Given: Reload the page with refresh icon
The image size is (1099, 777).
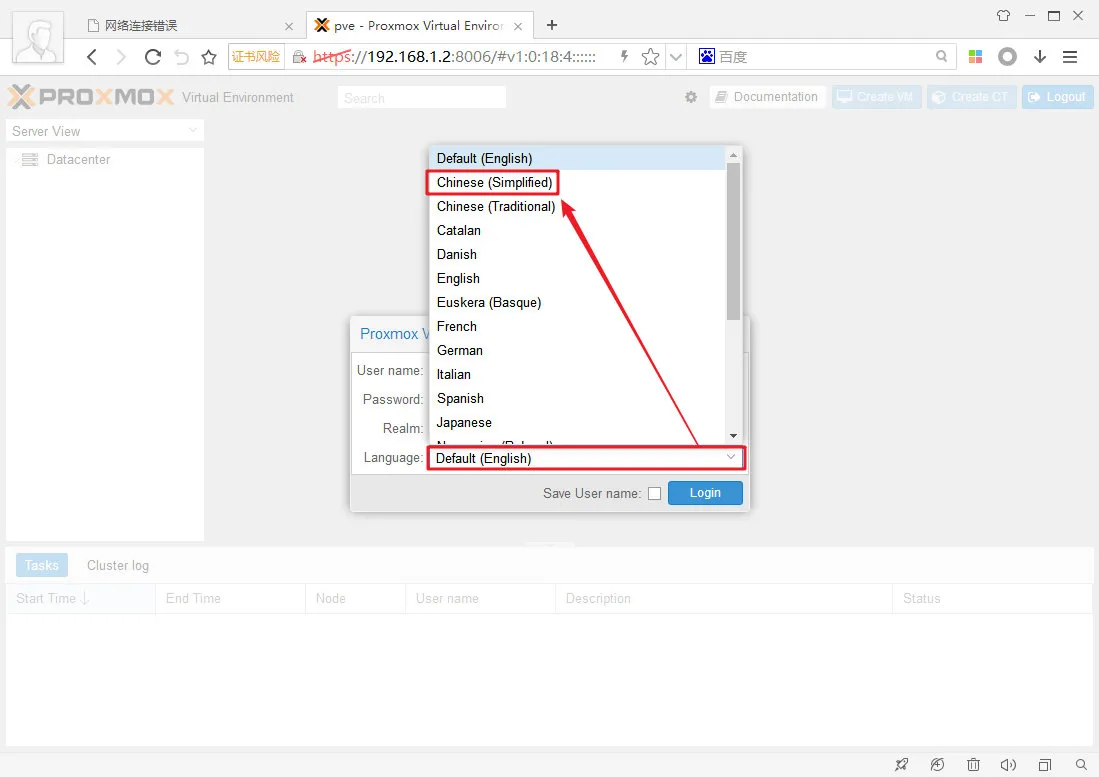Looking at the screenshot, I should click(x=152, y=57).
